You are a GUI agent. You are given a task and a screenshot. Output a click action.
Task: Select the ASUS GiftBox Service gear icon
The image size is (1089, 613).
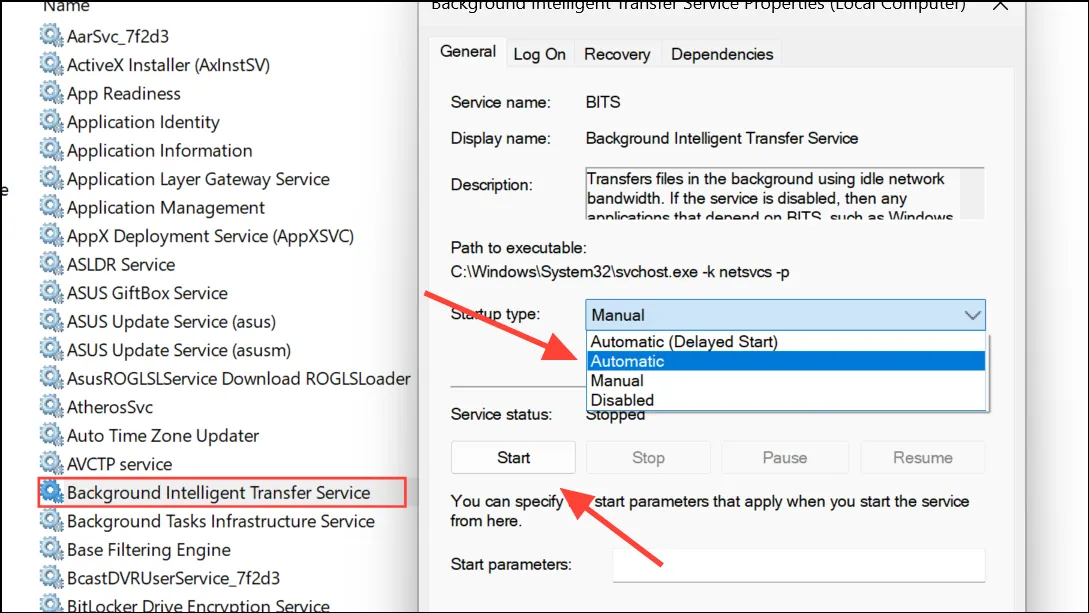pyautogui.click(x=51, y=292)
